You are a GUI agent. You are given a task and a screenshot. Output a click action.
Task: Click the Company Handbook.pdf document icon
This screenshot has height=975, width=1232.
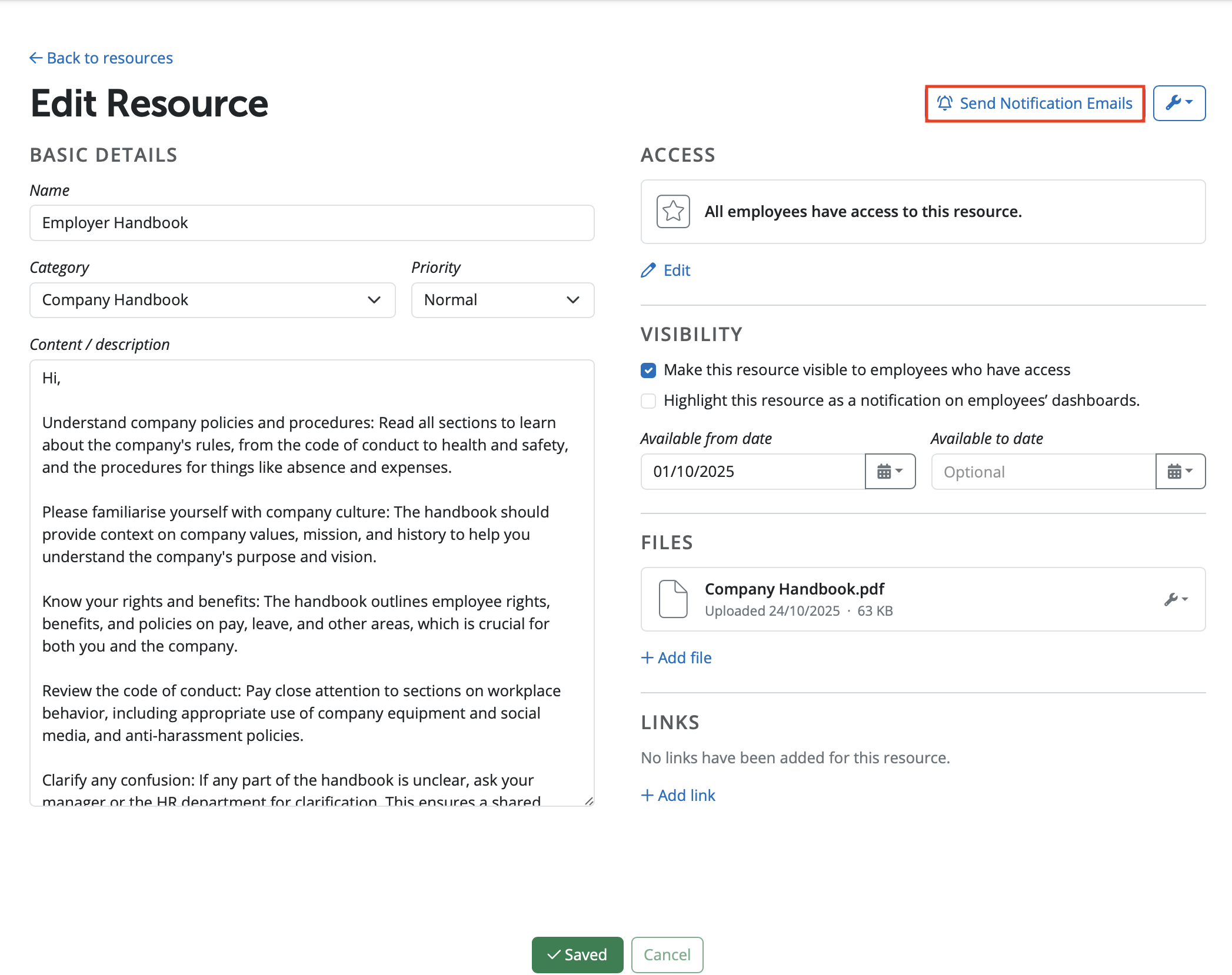(673, 599)
